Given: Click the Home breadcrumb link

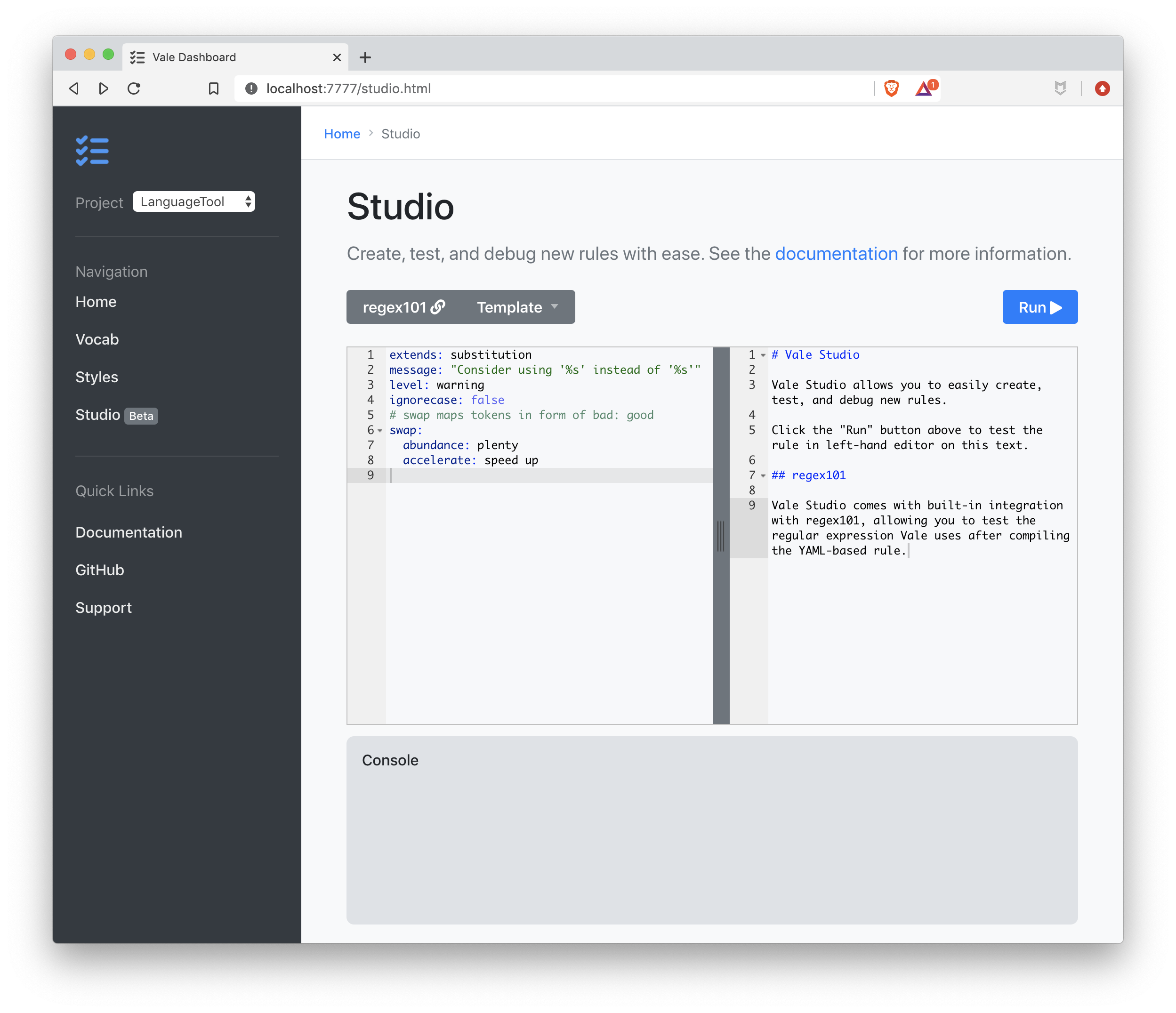Looking at the screenshot, I should 342,134.
